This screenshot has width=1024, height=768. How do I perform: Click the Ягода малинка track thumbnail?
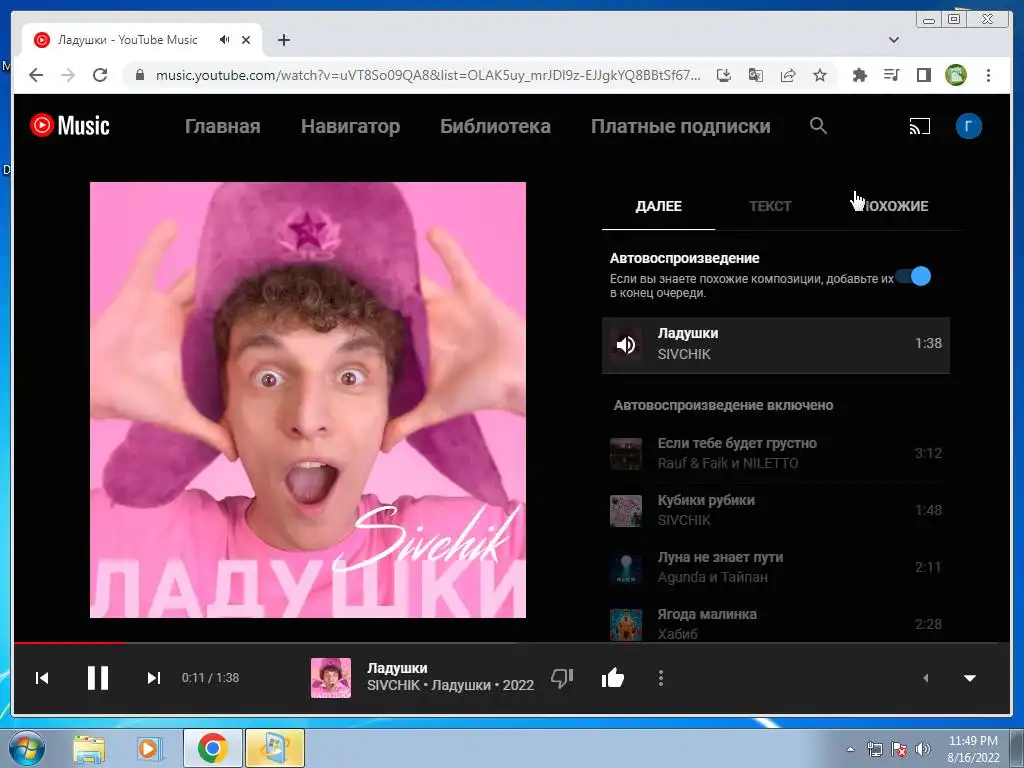coord(626,624)
